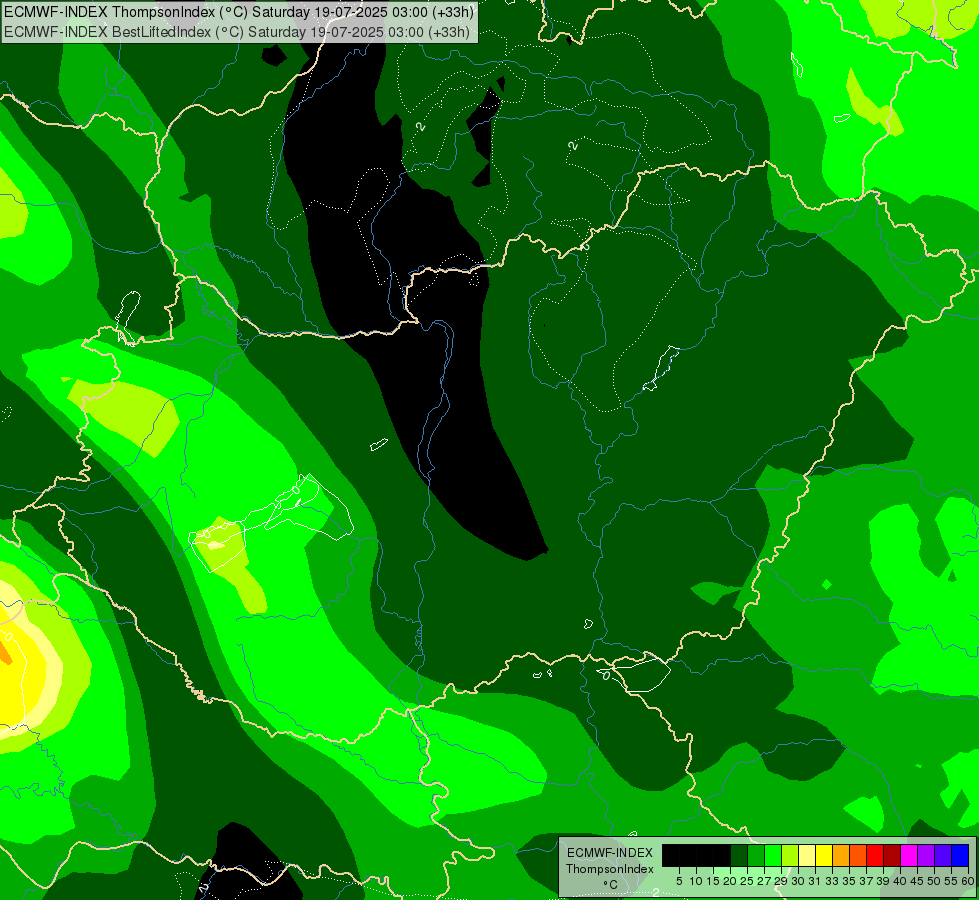The width and height of the screenshot is (979, 900).
Task: Click the legend scale value '39'
Action: point(883,881)
